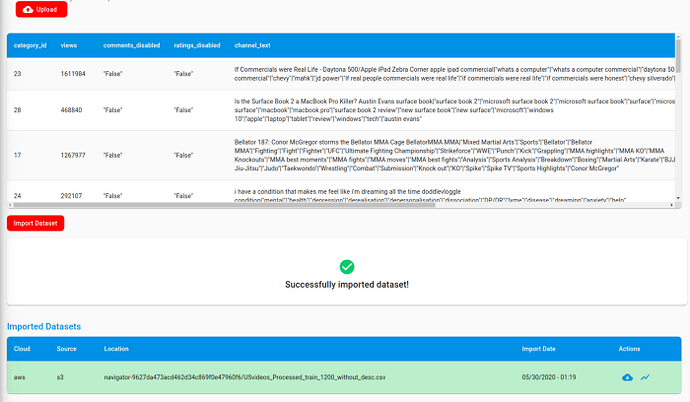Download imported dataset via cloud icon
Screen dimensions: 690x402
coord(628,377)
